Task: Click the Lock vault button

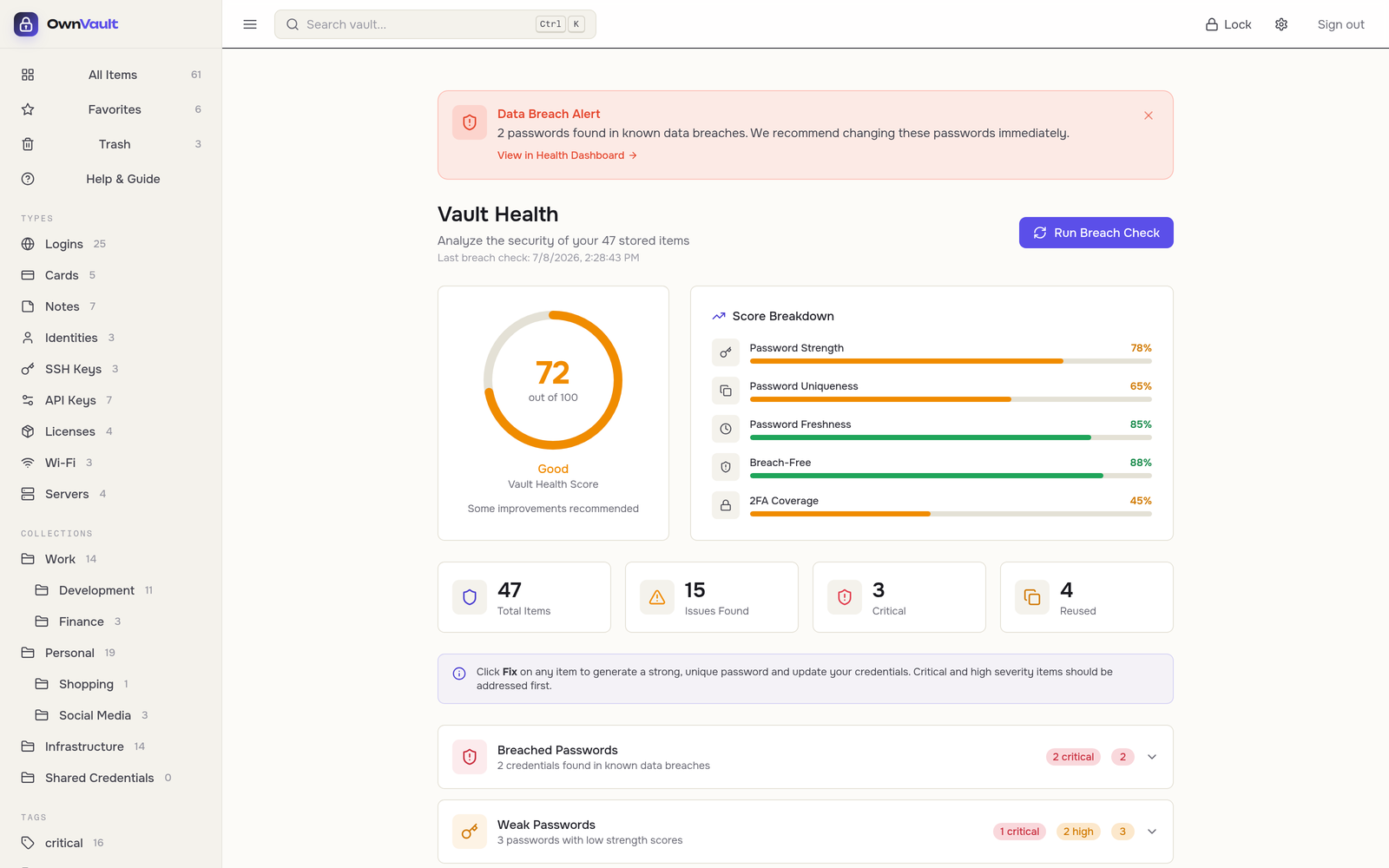Action: point(1228,24)
